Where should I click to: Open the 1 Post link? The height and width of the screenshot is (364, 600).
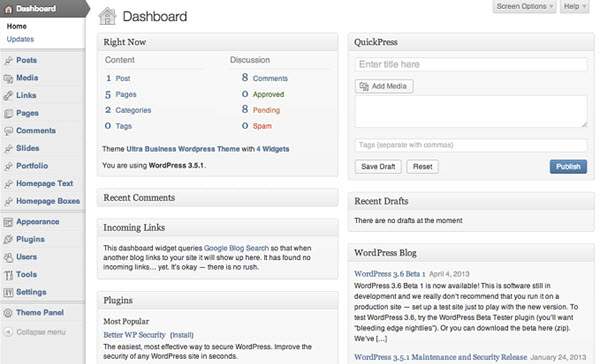118,78
